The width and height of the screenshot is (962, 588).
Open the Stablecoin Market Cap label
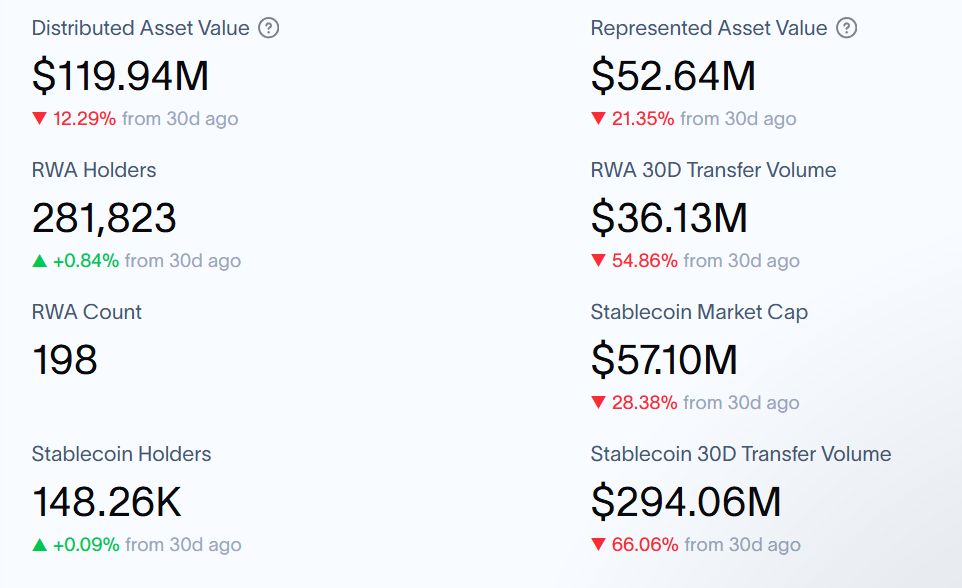[x=699, y=312]
